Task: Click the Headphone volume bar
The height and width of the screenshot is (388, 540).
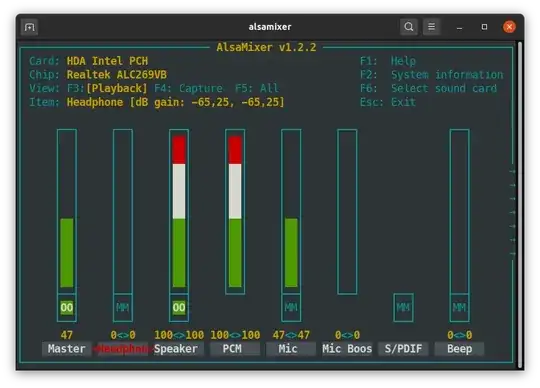Action: pyautogui.click(x=123, y=211)
